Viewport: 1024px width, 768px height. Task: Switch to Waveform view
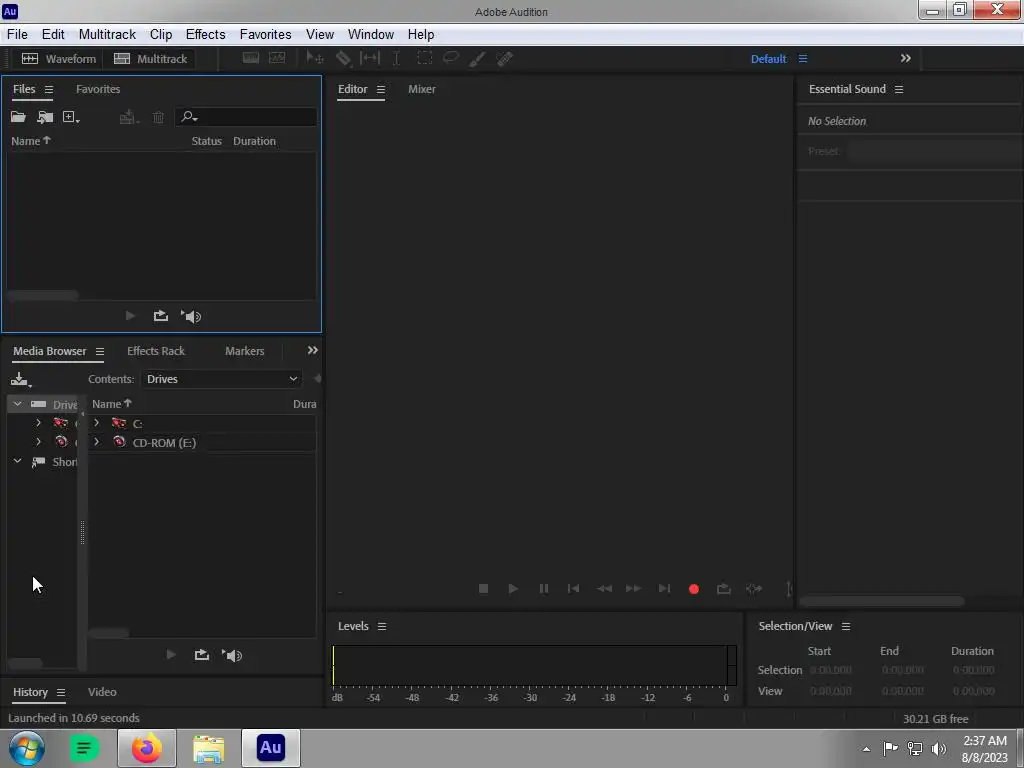click(x=59, y=59)
